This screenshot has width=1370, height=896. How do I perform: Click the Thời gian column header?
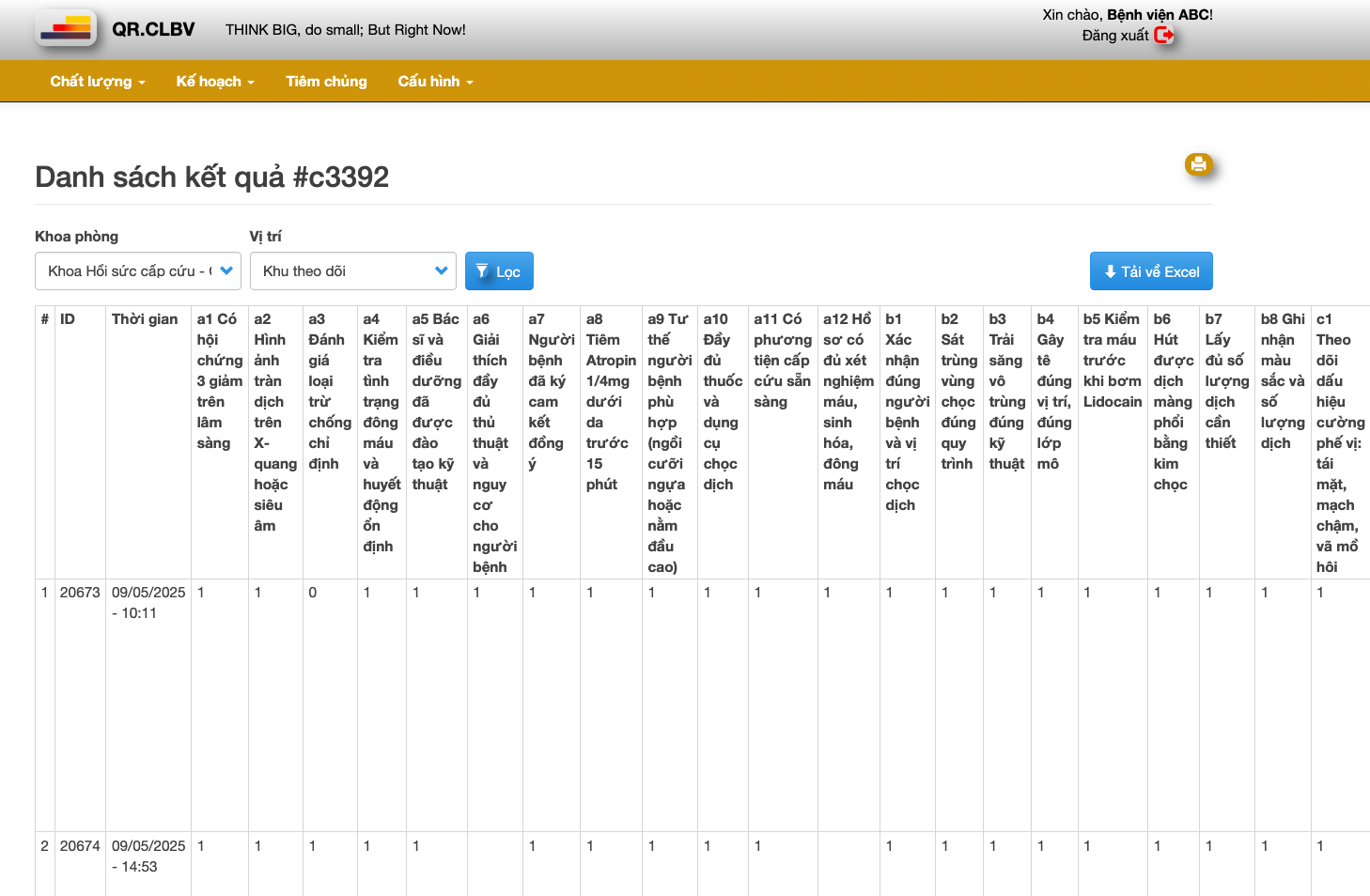pyautogui.click(x=145, y=319)
